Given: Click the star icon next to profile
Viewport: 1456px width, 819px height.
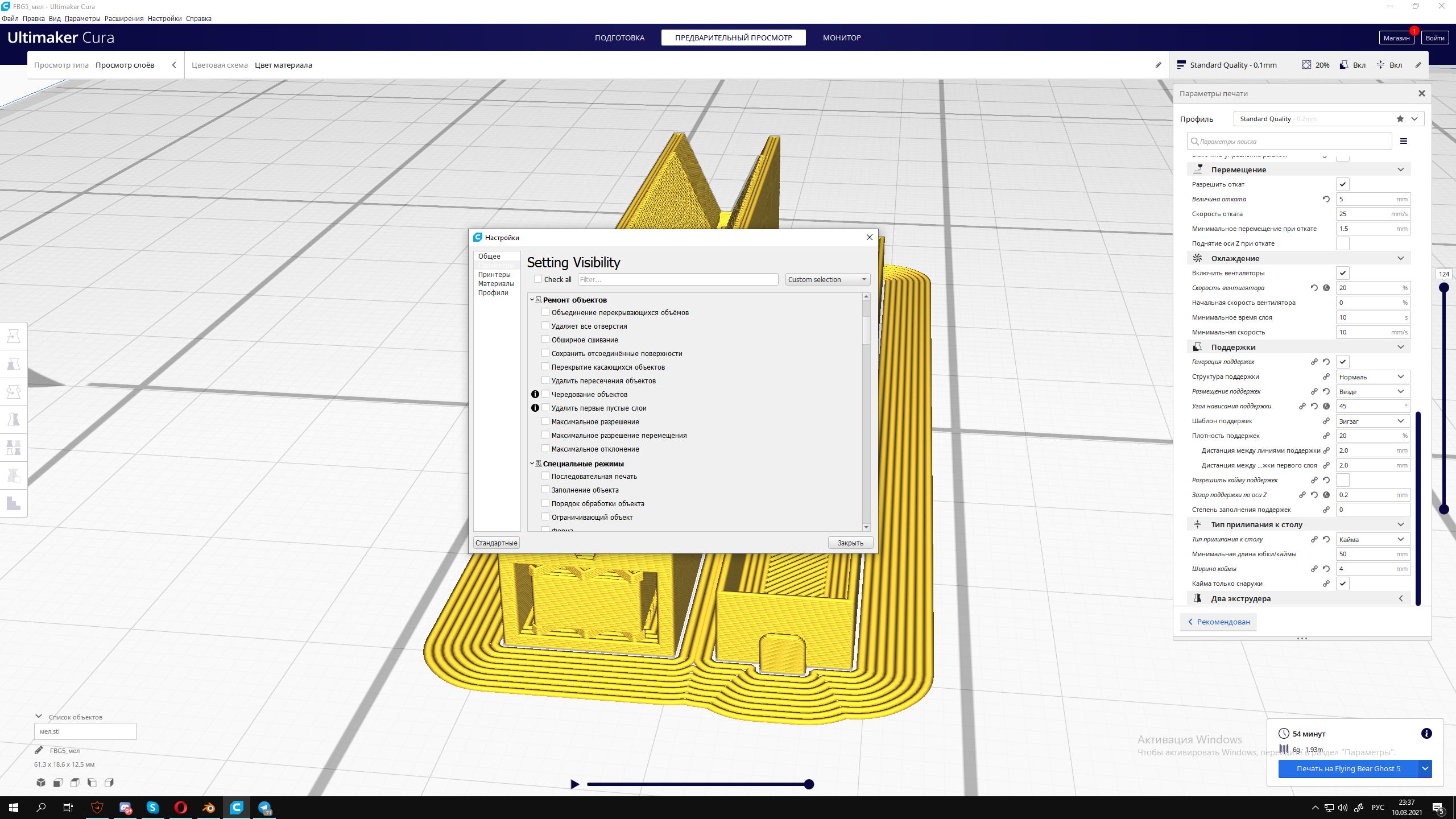Looking at the screenshot, I should click(x=1400, y=119).
